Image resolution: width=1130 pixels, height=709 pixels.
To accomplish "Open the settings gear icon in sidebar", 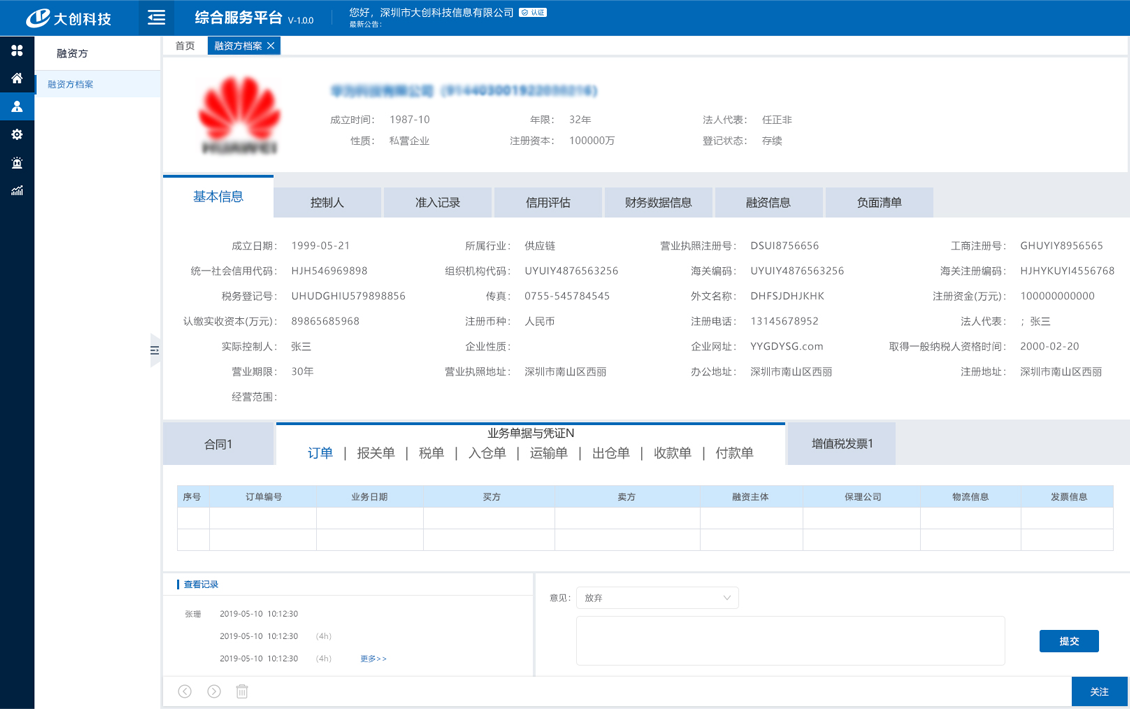I will click(17, 134).
